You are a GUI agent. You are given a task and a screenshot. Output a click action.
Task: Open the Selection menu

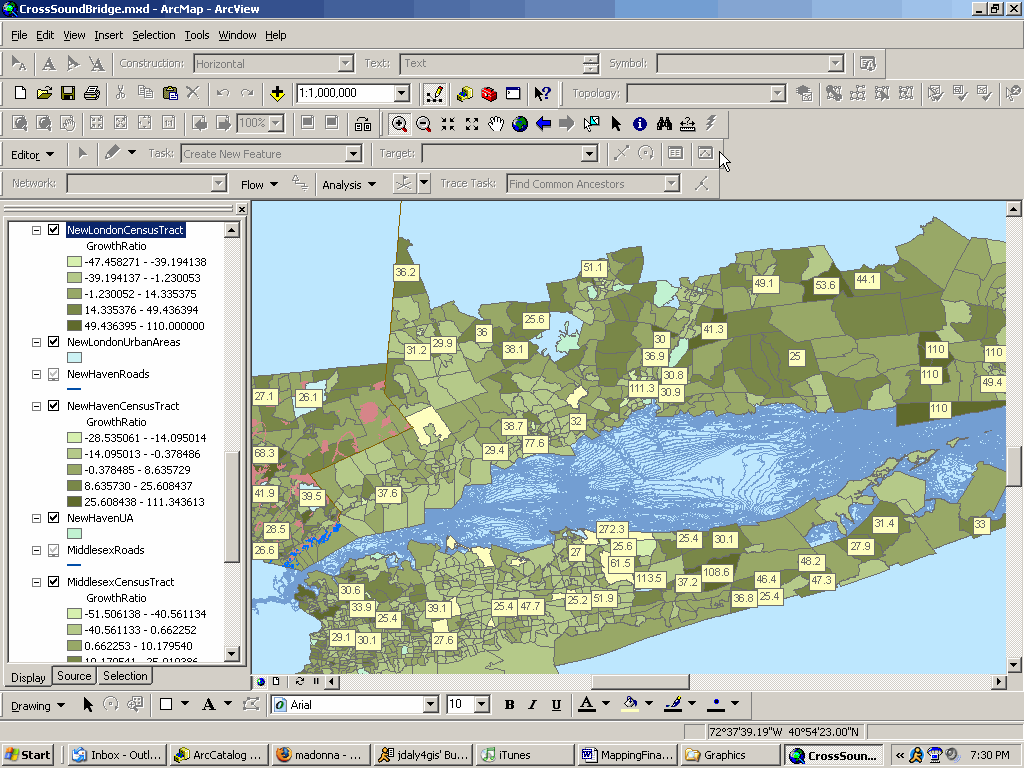click(x=153, y=35)
